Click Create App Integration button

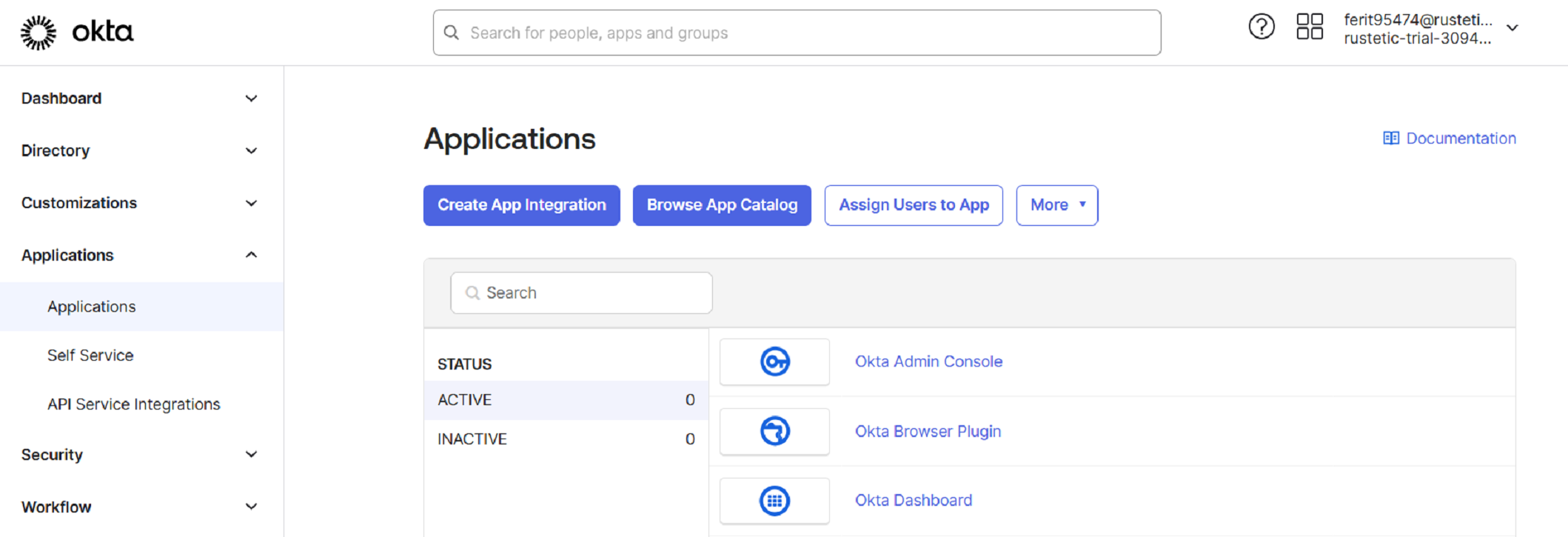522,205
